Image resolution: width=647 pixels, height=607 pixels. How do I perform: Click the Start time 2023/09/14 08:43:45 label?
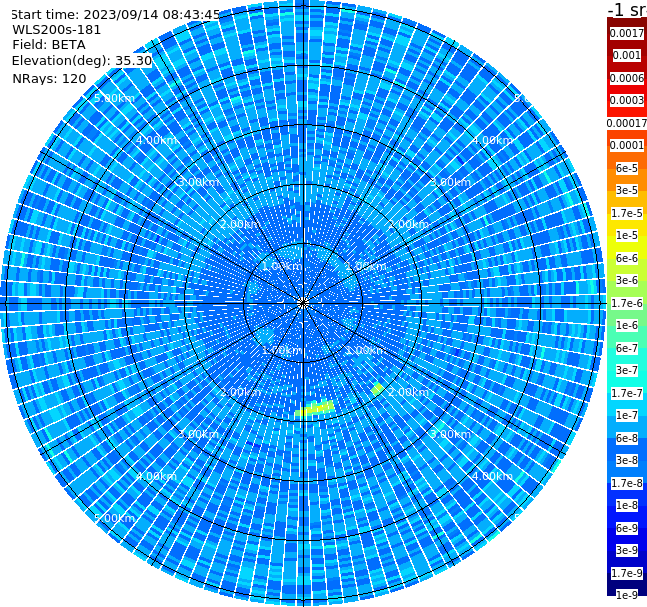coord(116,14)
